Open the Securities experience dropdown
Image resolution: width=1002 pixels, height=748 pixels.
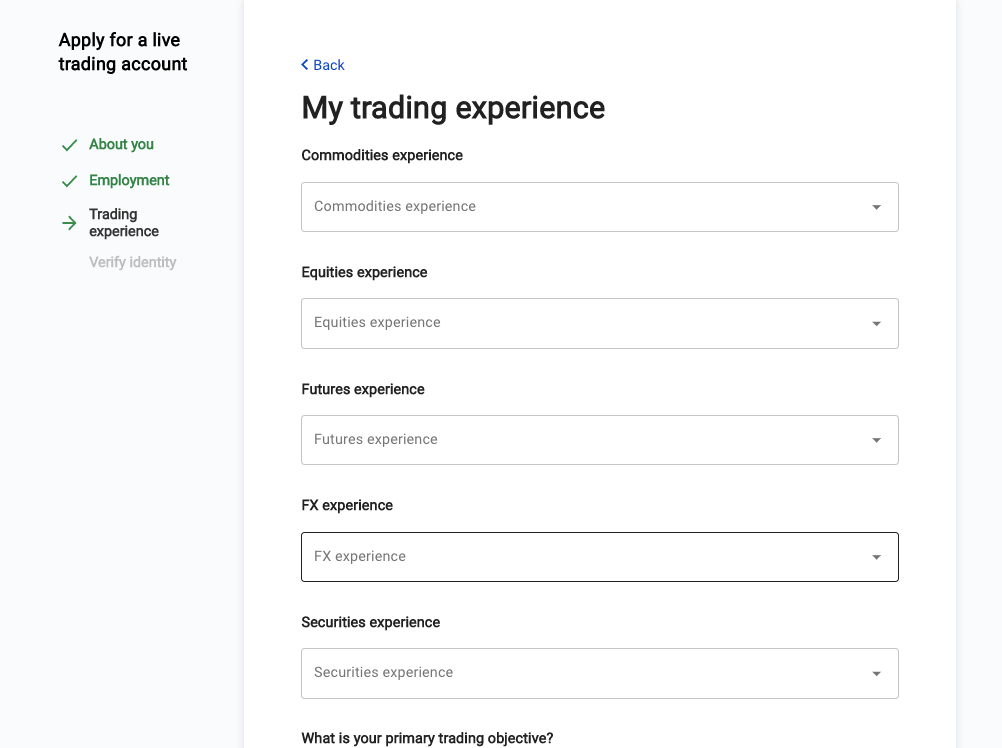pos(599,673)
